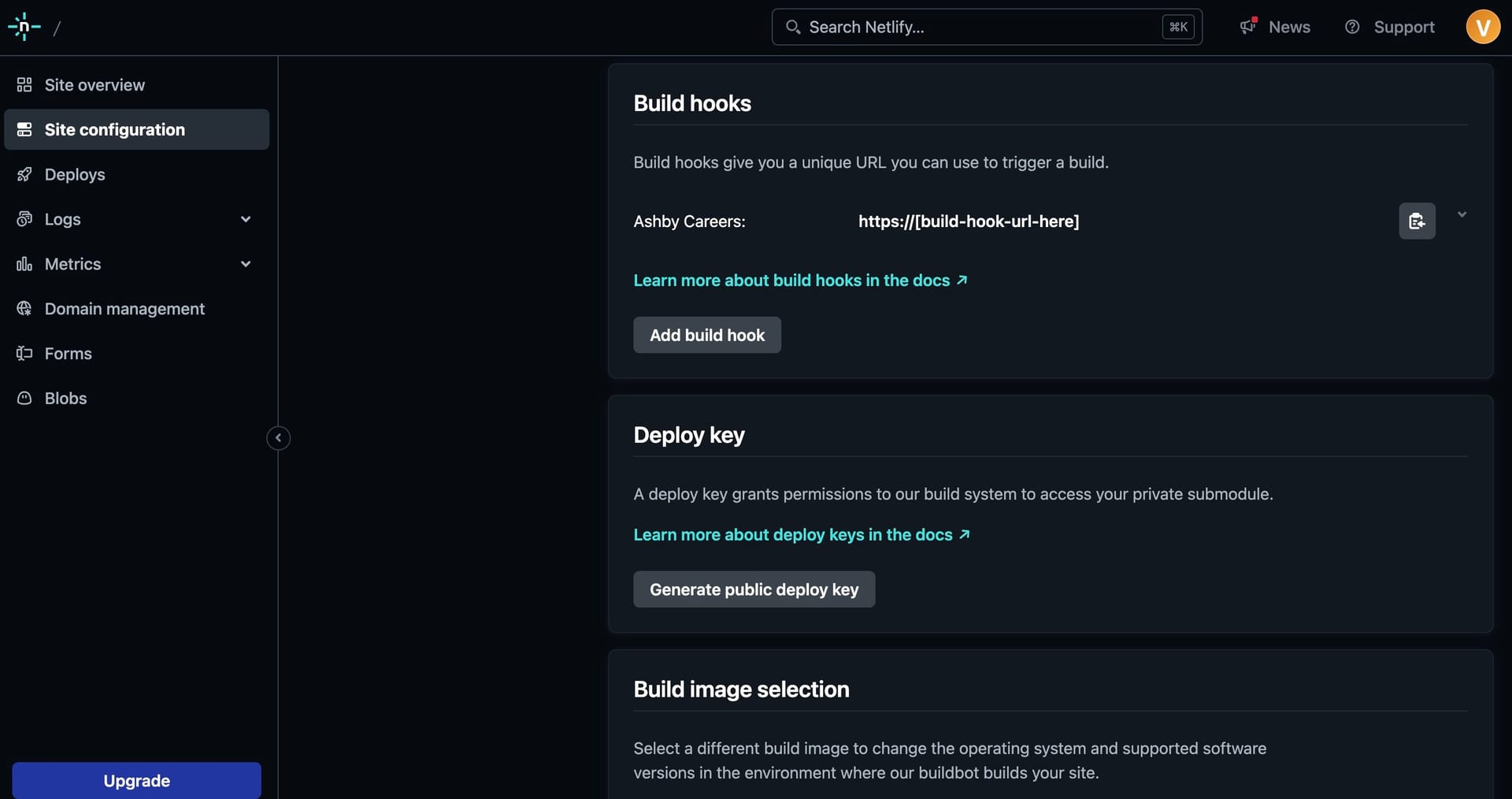Click the Support help icon

tap(1353, 27)
